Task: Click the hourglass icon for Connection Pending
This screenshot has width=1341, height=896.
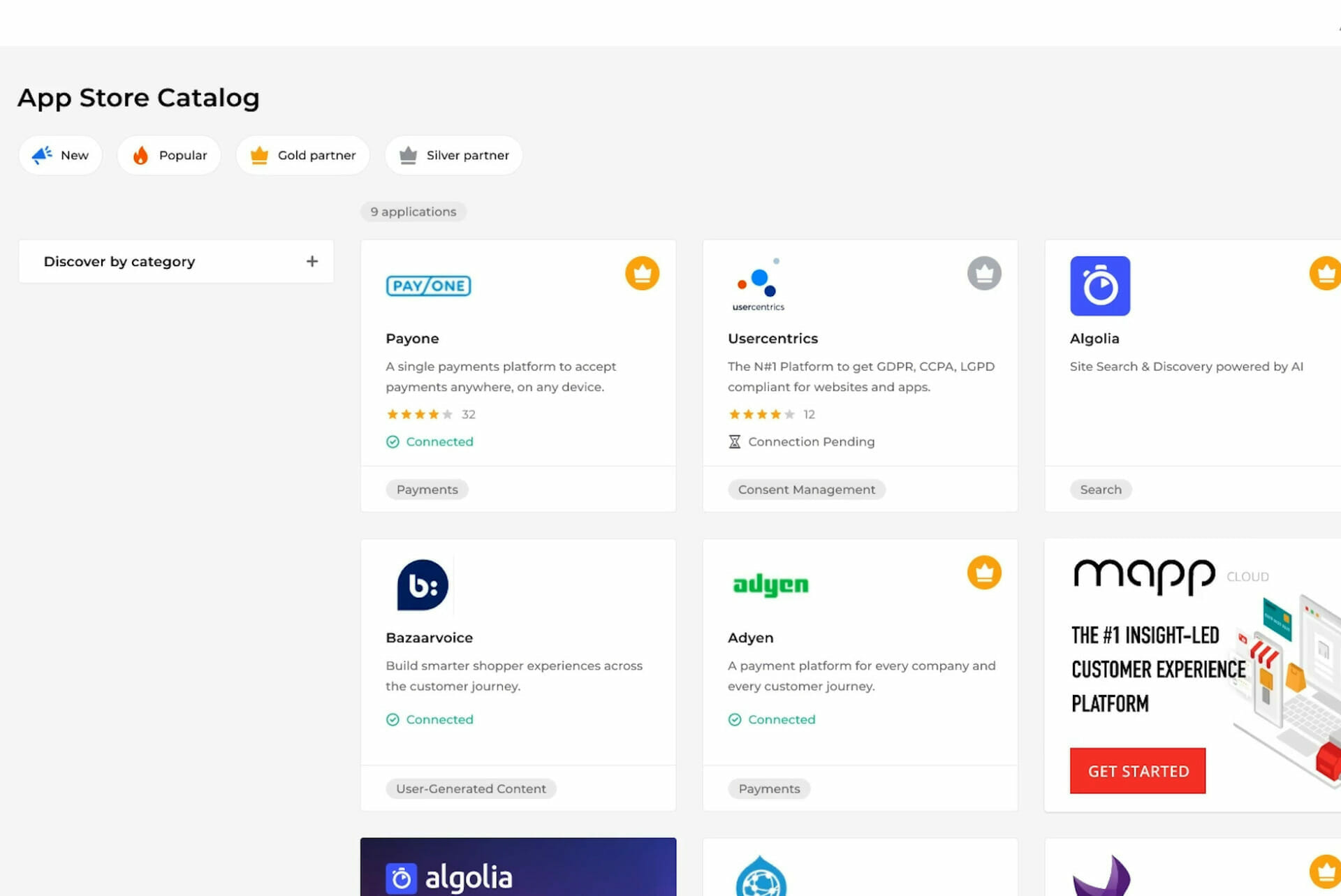Action: (x=735, y=441)
